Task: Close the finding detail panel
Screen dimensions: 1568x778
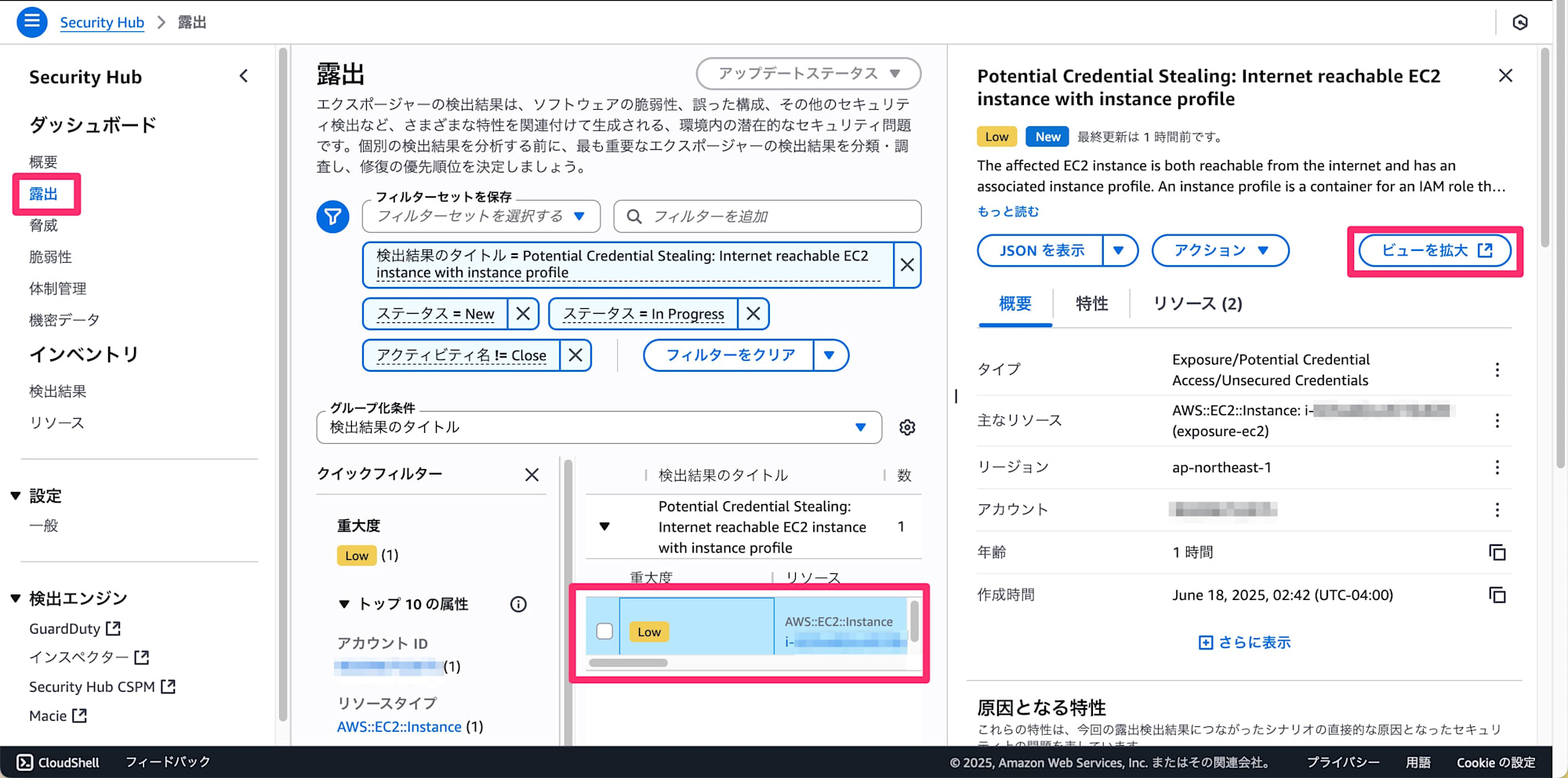Action: click(x=1505, y=76)
